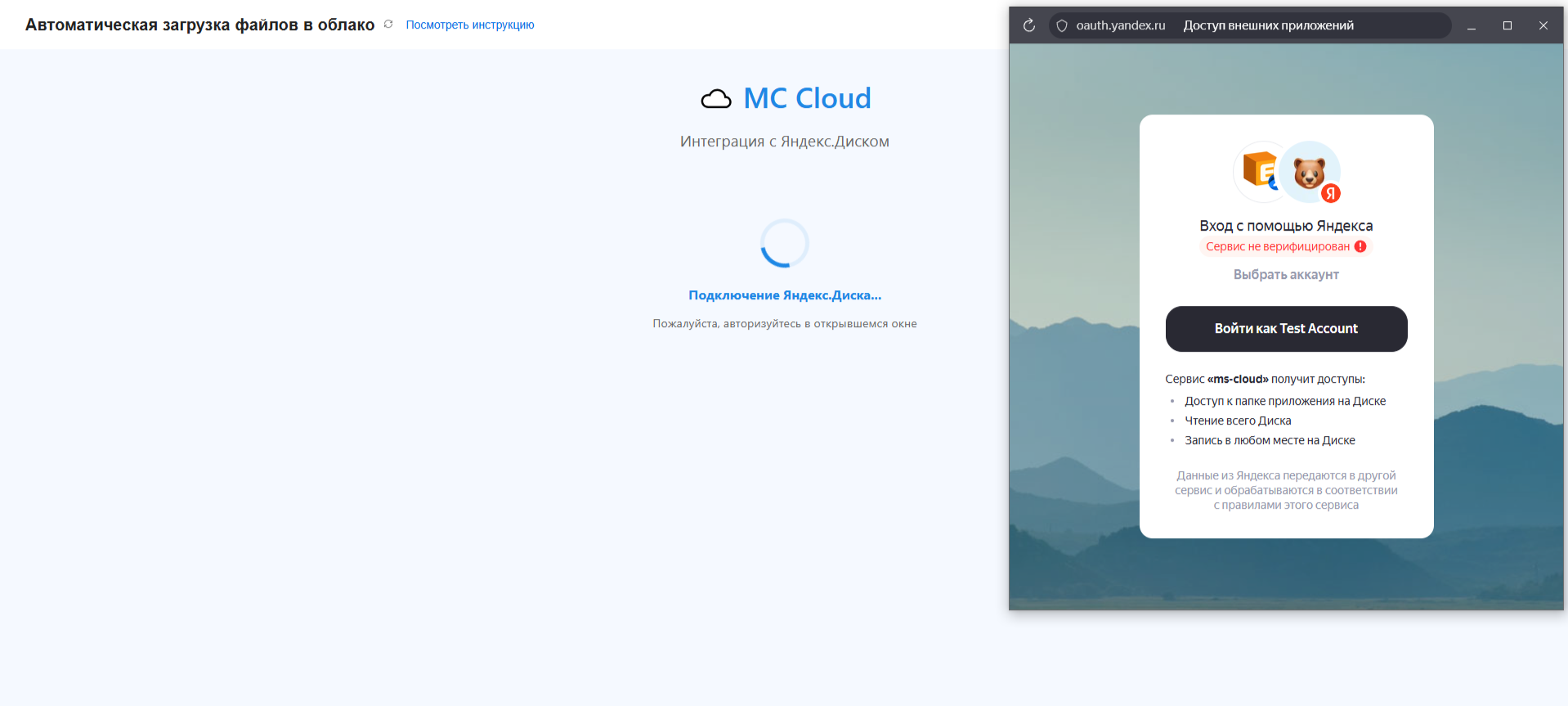Click the oauth.yandex.ru address field

[x=1120, y=25]
